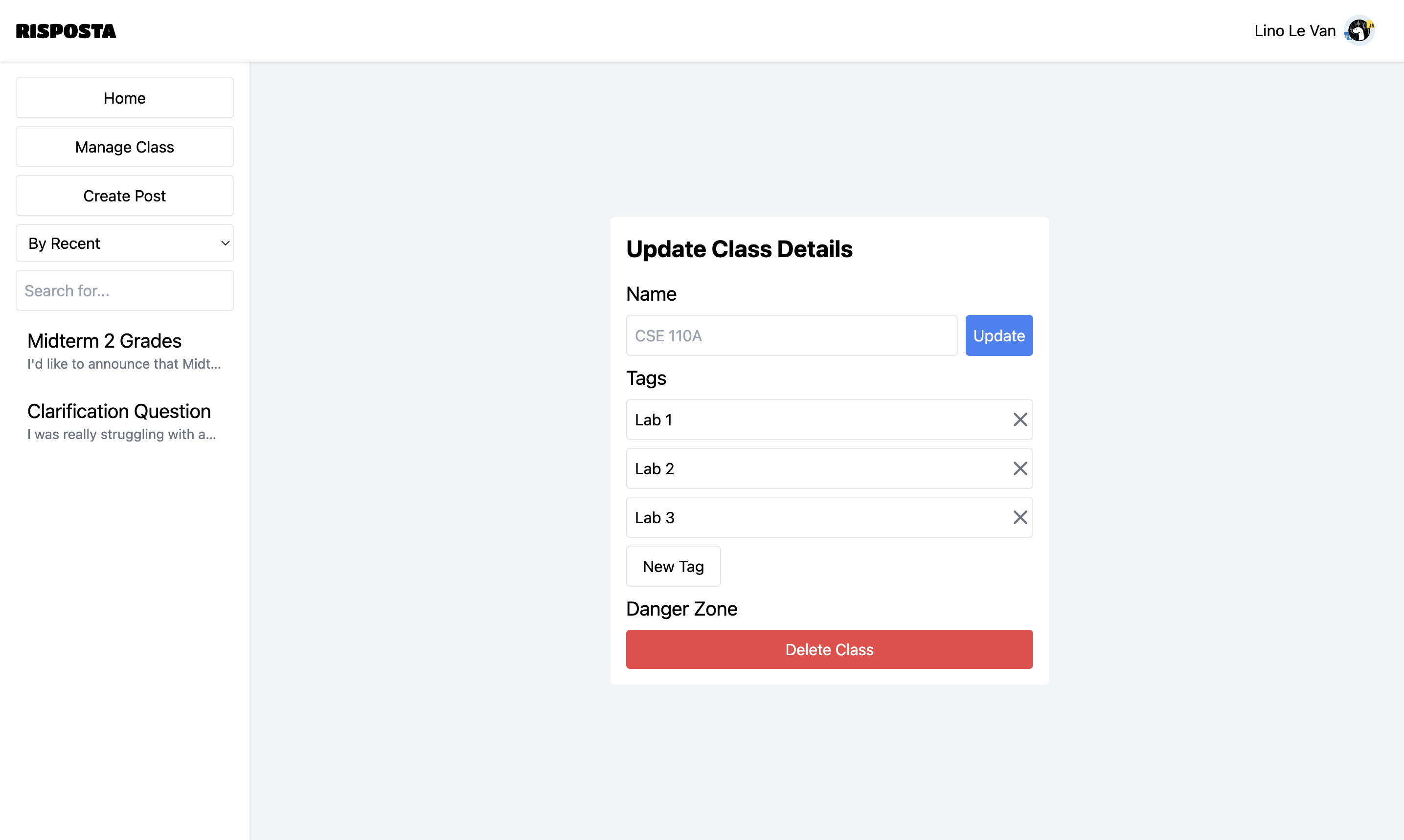Click the X next to Lab 3
This screenshot has width=1404, height=840.
[1019, 517]
